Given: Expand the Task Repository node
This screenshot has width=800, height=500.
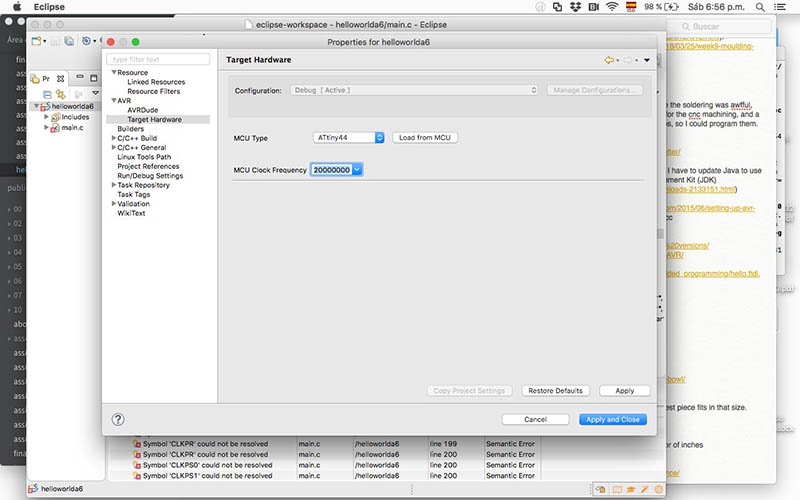Looking at the screenshot, I should click(114, 185).
